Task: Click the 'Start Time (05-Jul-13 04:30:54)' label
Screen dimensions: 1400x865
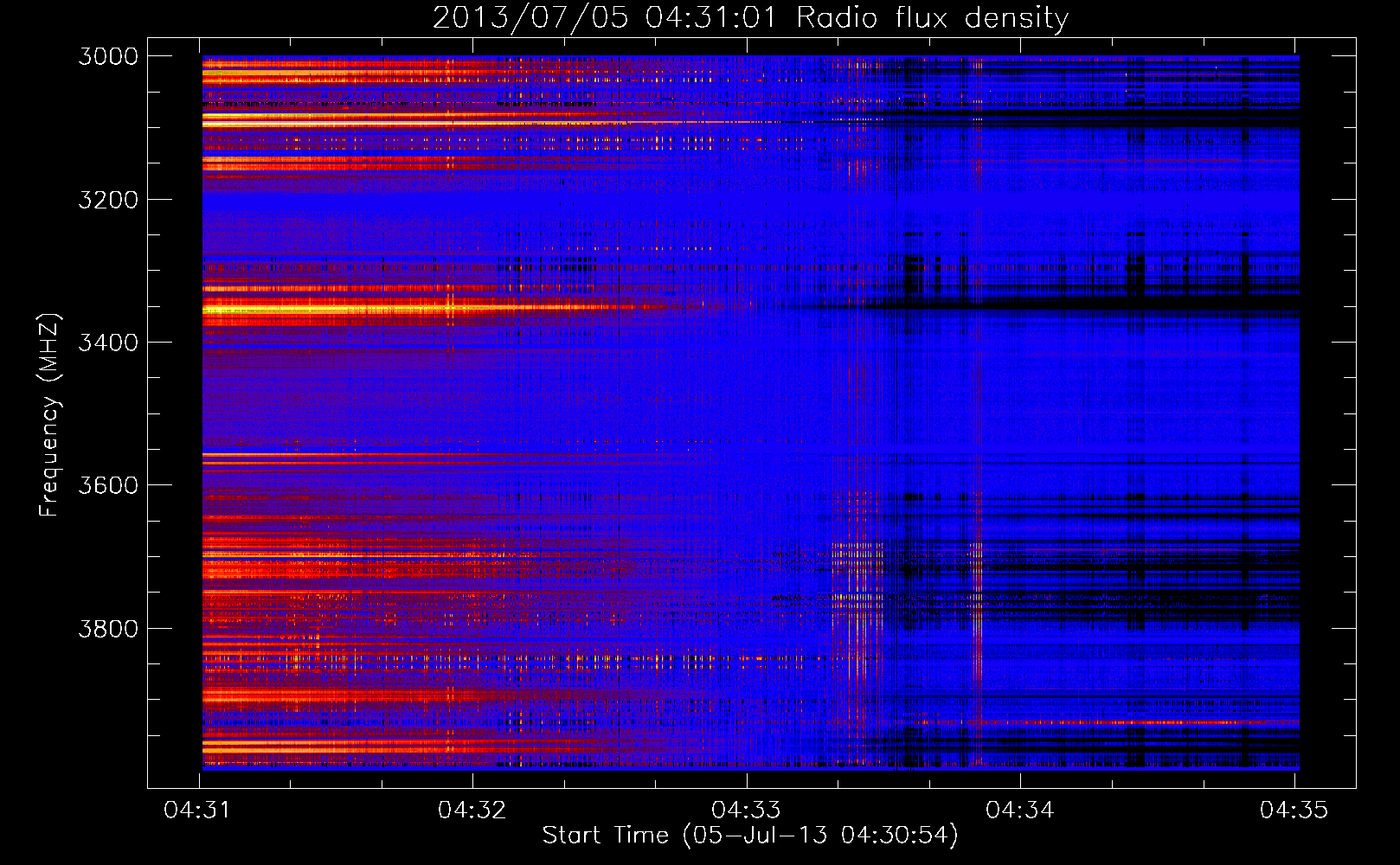Action: 750,836
